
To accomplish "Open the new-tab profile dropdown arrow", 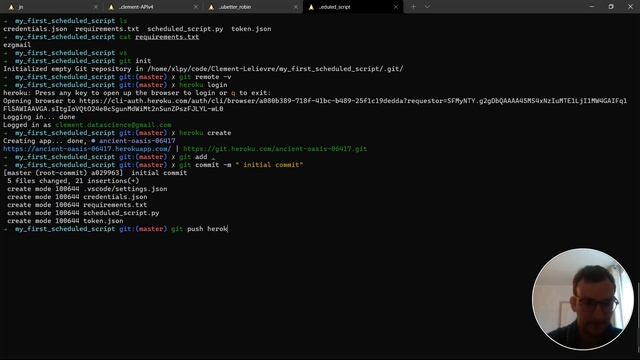I will [427, 7].
